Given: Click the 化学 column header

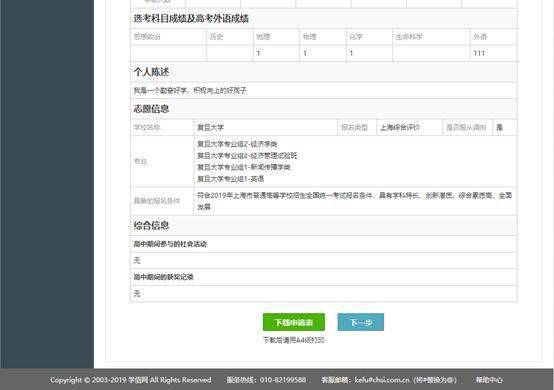Looking at the screenshot, I should tap(356, 37).
